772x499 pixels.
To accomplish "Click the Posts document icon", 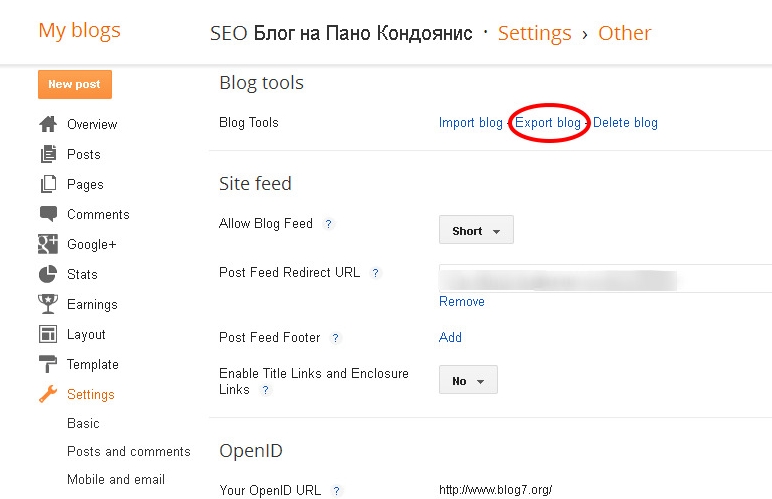I will (48, 154).
